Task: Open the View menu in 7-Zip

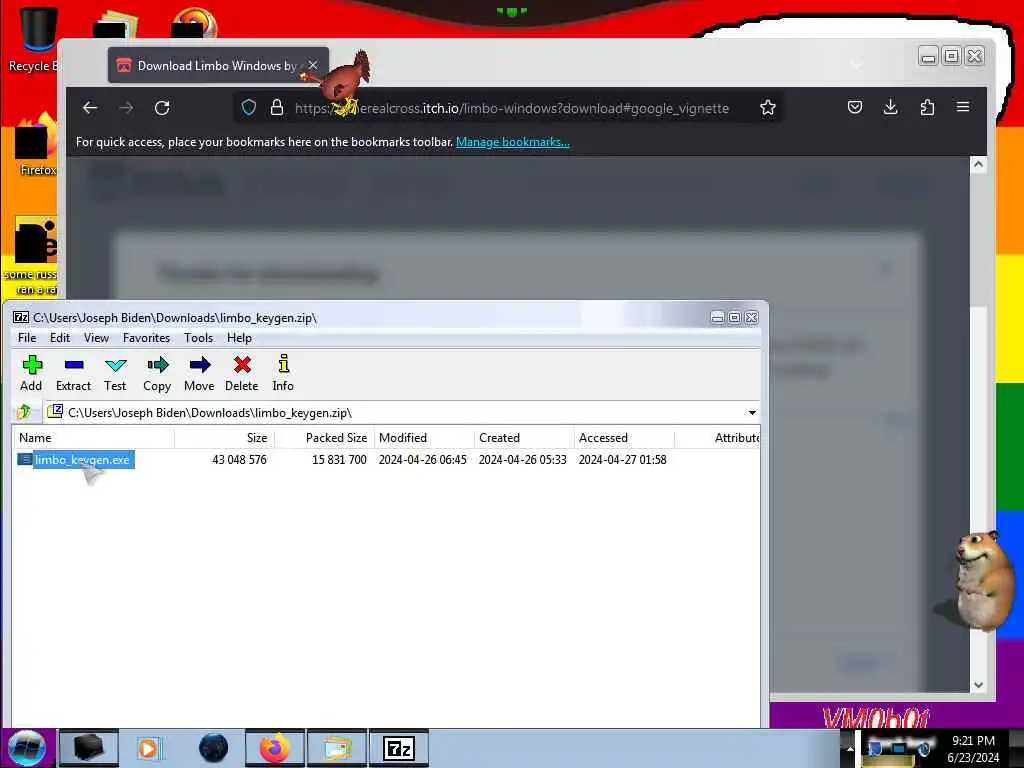Action: pos(96,338)
